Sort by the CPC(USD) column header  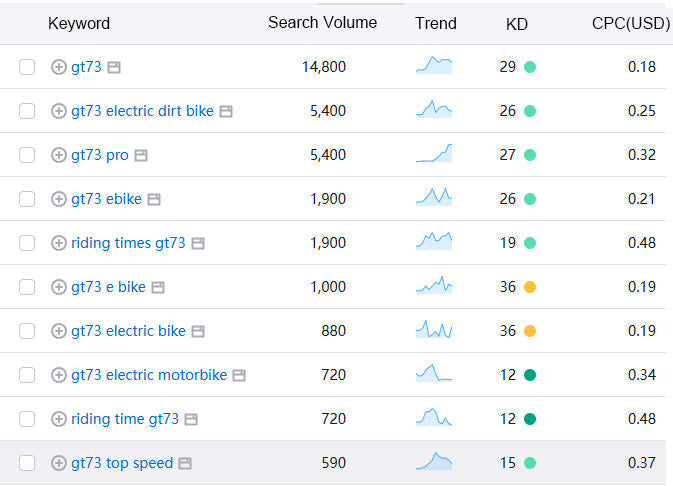click(x=631, y=24)
